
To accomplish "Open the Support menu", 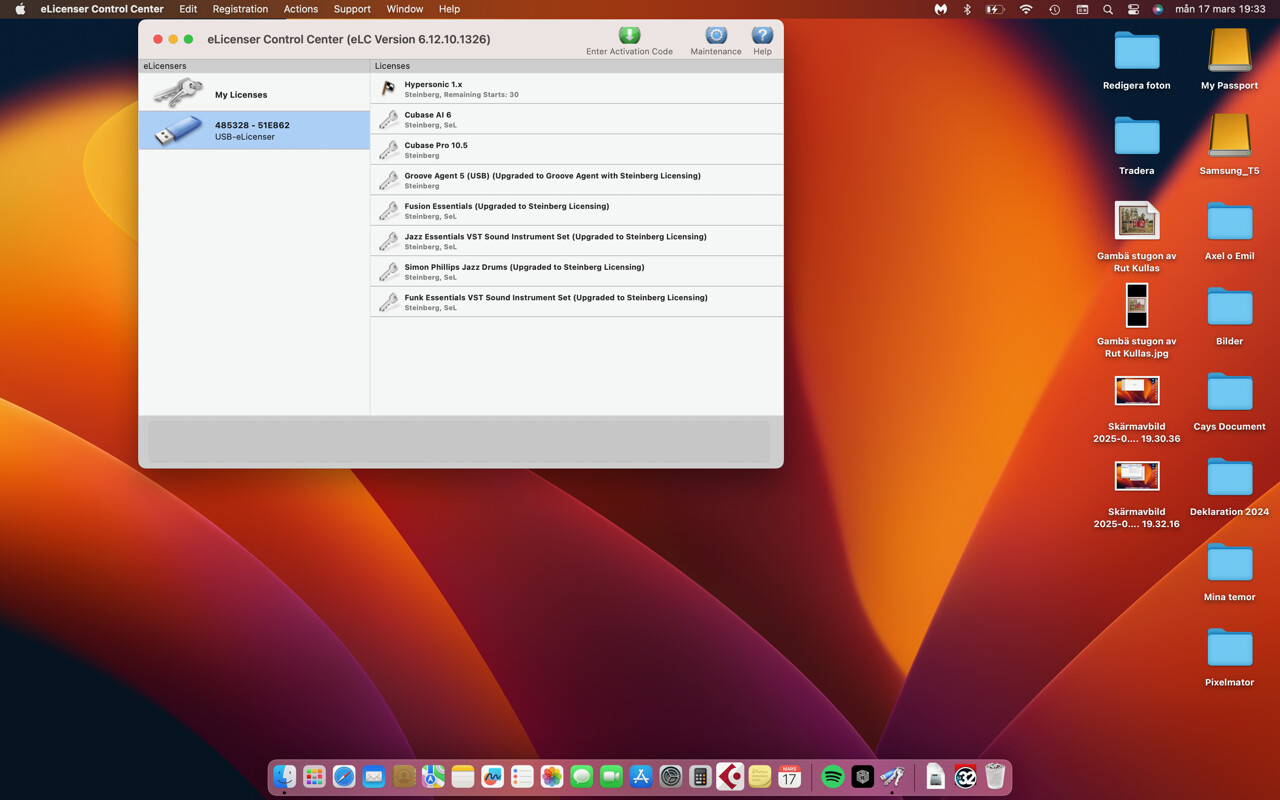I will [352, 9].
